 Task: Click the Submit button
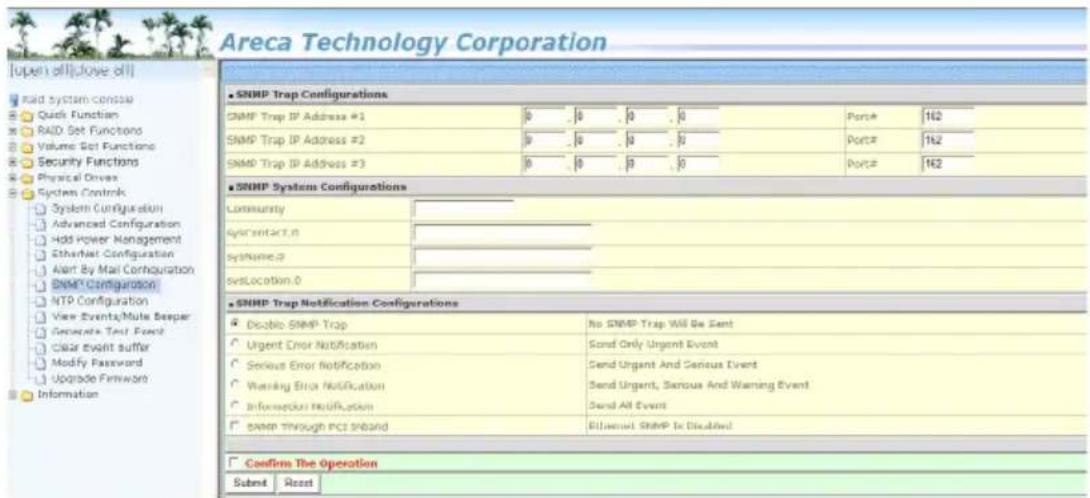[250, 483]
